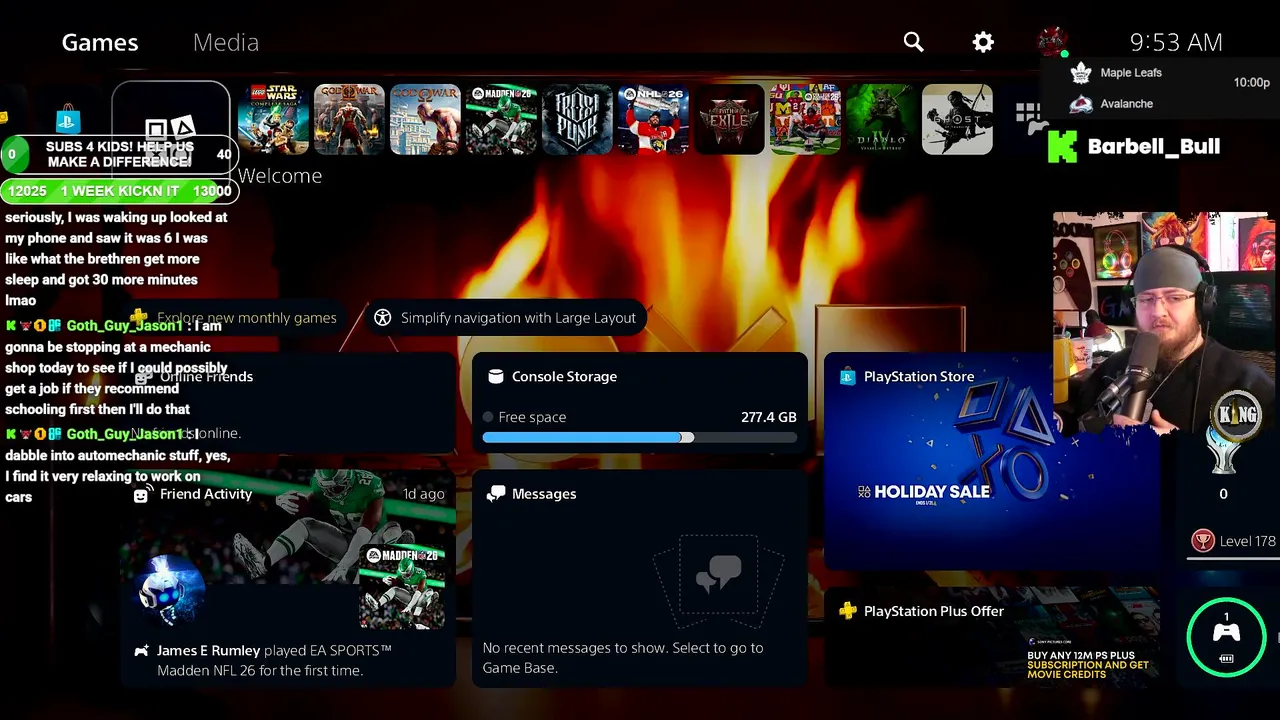This screenshot has height=720, width=1280.
Task: Click the Welcome label under the hub tile
Action: coord(280,176)
